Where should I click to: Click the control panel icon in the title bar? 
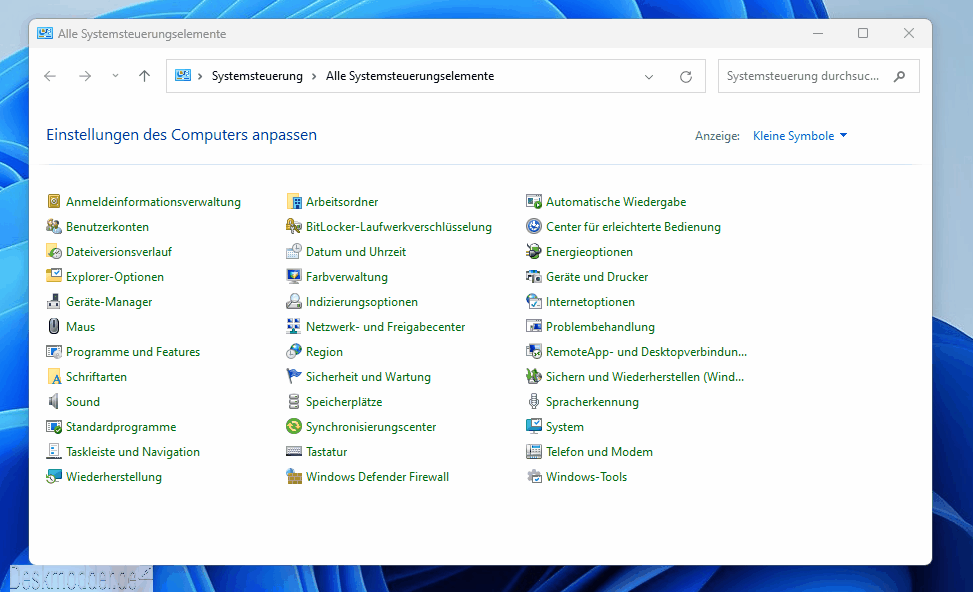[45, 34]
